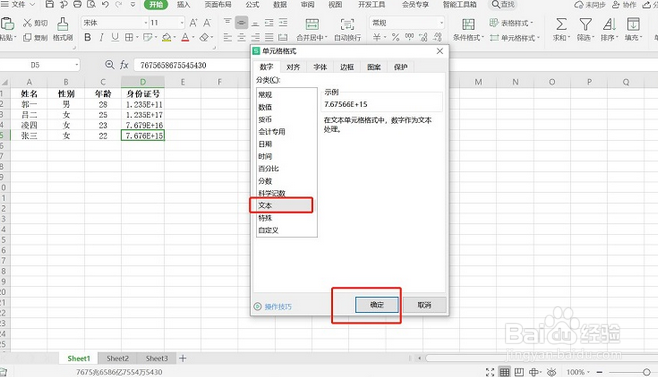Open Conditional Formatting icon
This screenshot has height=377, width=658.
[x=468, y=24]
